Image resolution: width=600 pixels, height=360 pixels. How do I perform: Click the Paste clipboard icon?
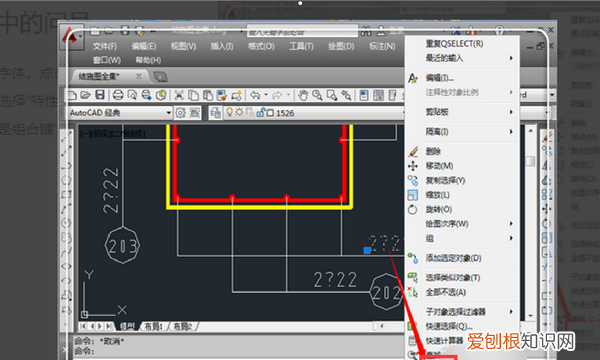pyautogui.click(x=208, y=95)
